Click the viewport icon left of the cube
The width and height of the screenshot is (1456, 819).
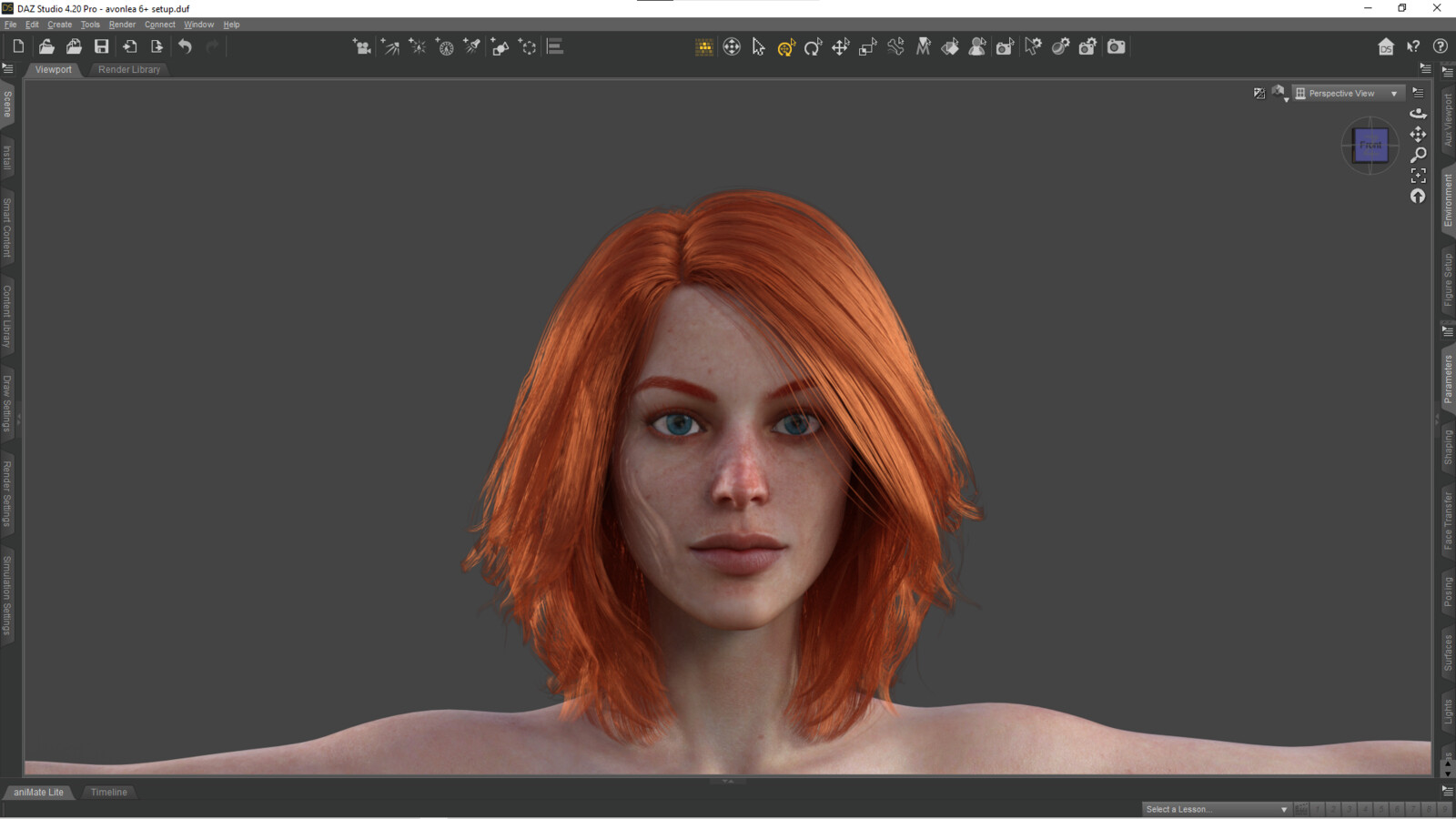tap(1259, 93)
